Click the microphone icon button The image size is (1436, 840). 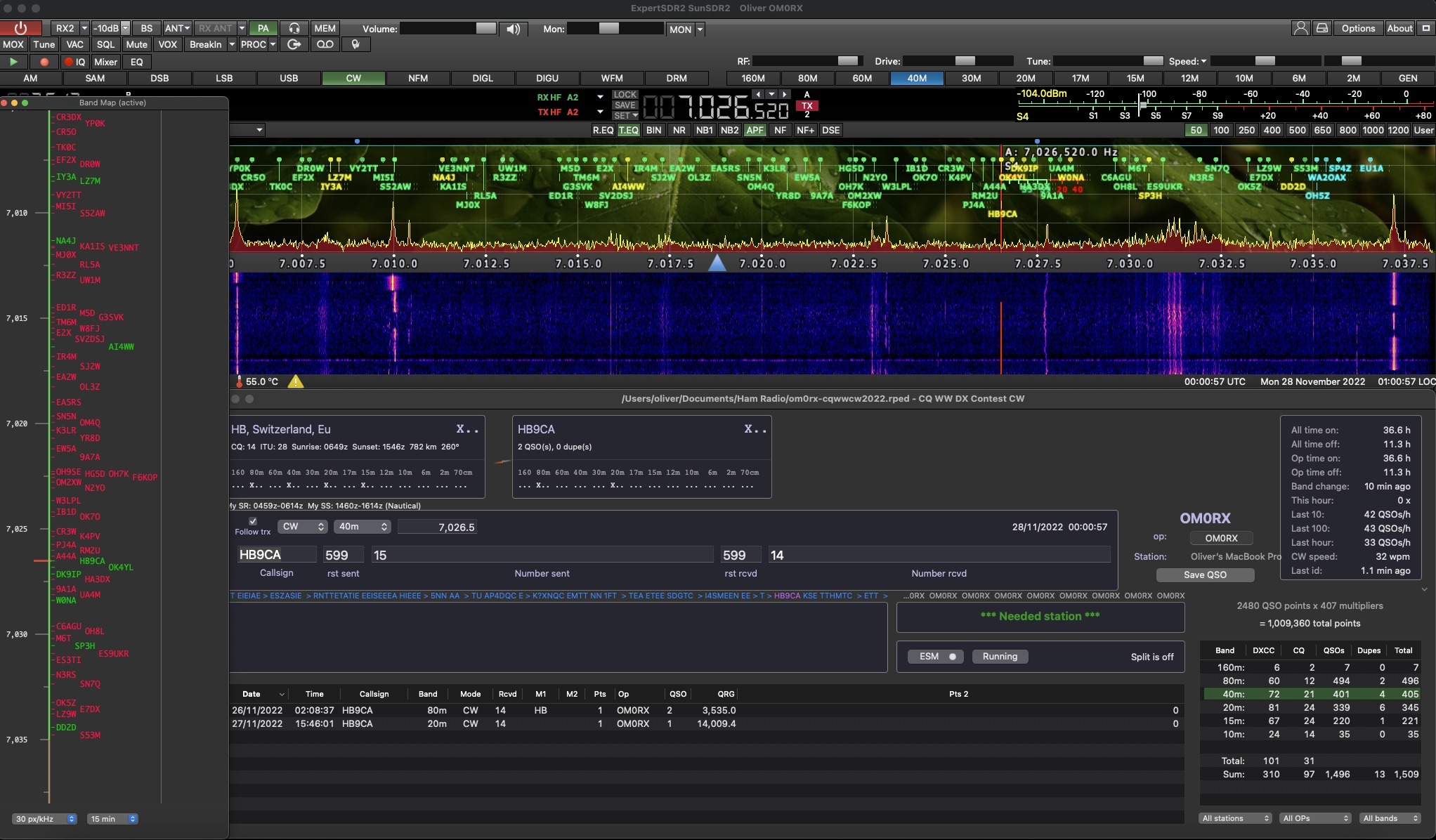click(356, 44)
